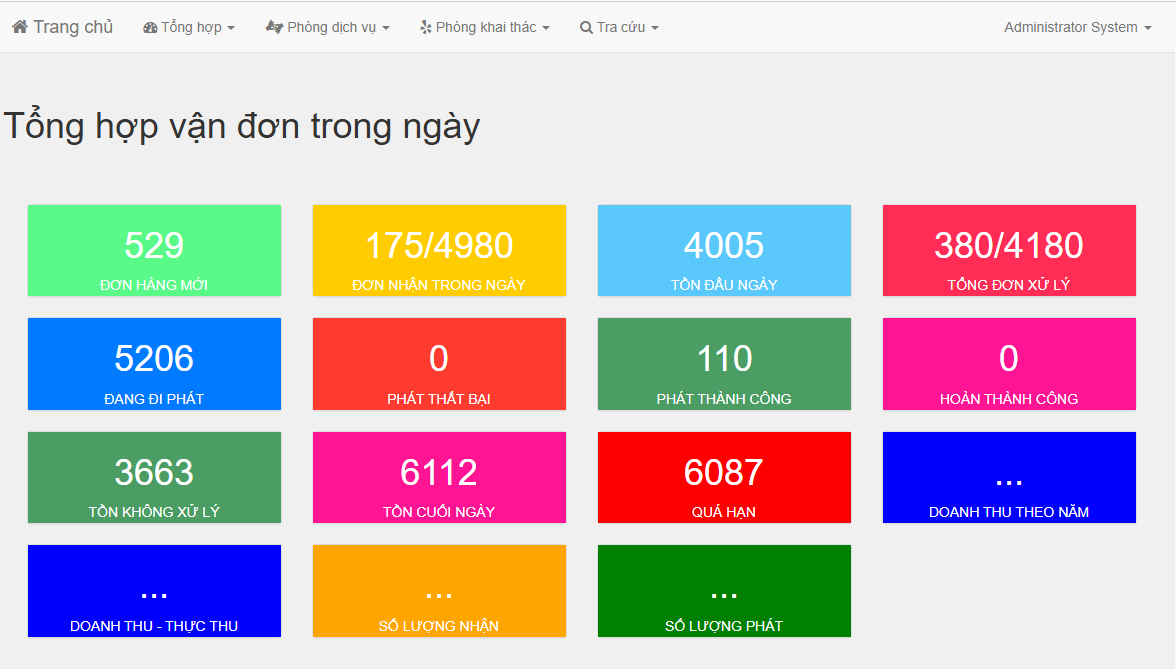
Task: Open the Phòng khai thác menu
Action: pos(484,27)
